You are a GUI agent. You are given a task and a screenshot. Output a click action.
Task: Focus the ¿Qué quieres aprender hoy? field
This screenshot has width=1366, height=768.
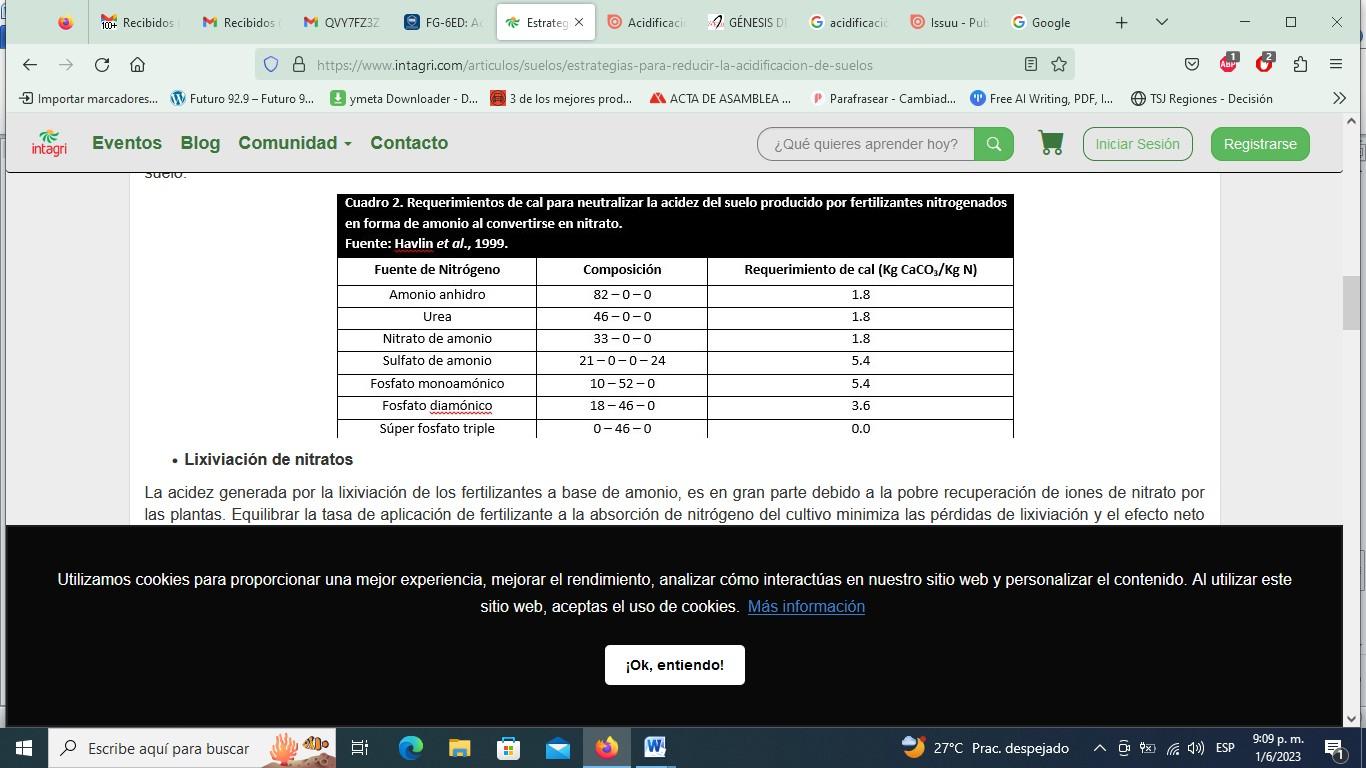pos(866,144)
